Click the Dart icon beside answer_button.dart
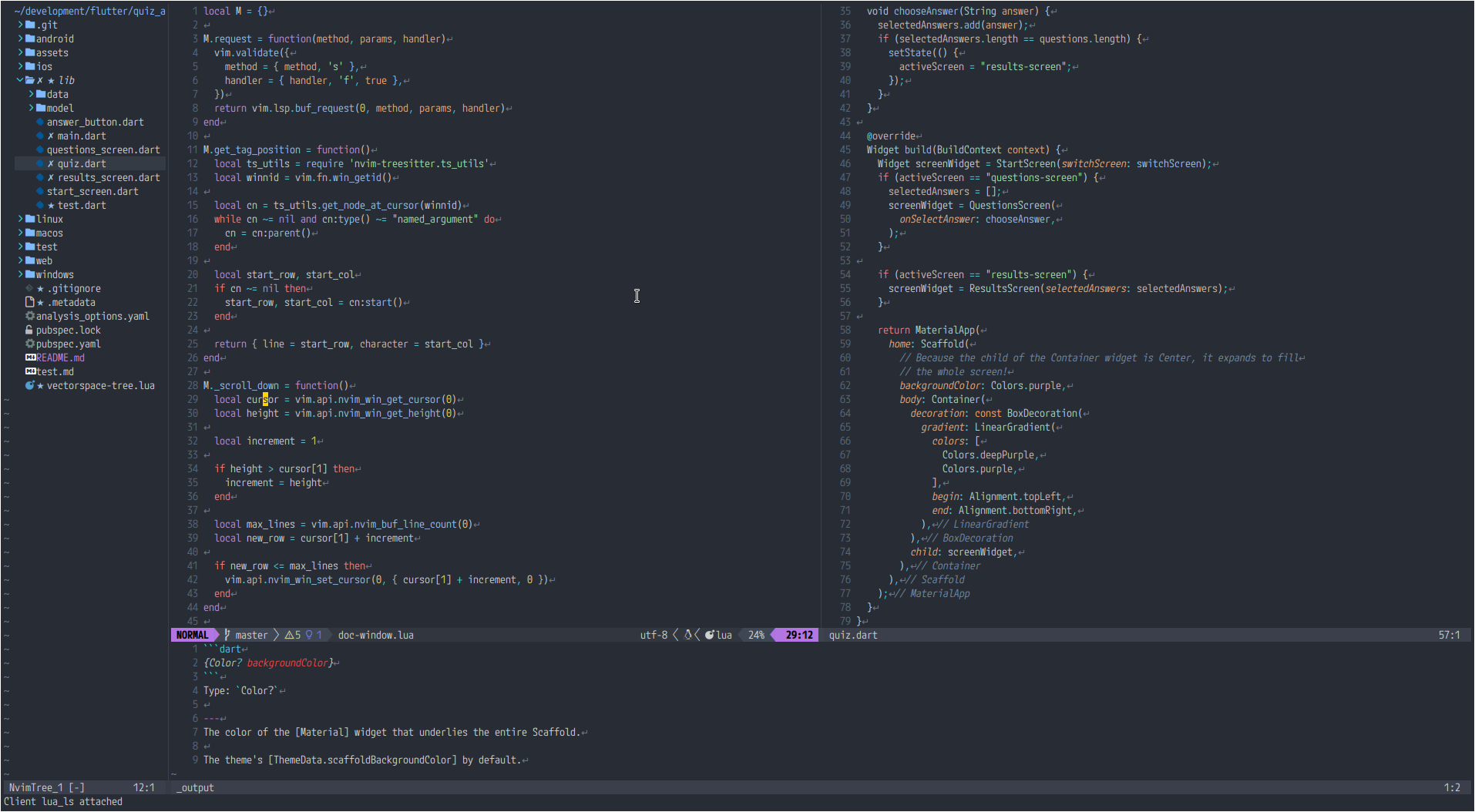Viewport: 1475px width, 812px height. (x=40, y=122)
